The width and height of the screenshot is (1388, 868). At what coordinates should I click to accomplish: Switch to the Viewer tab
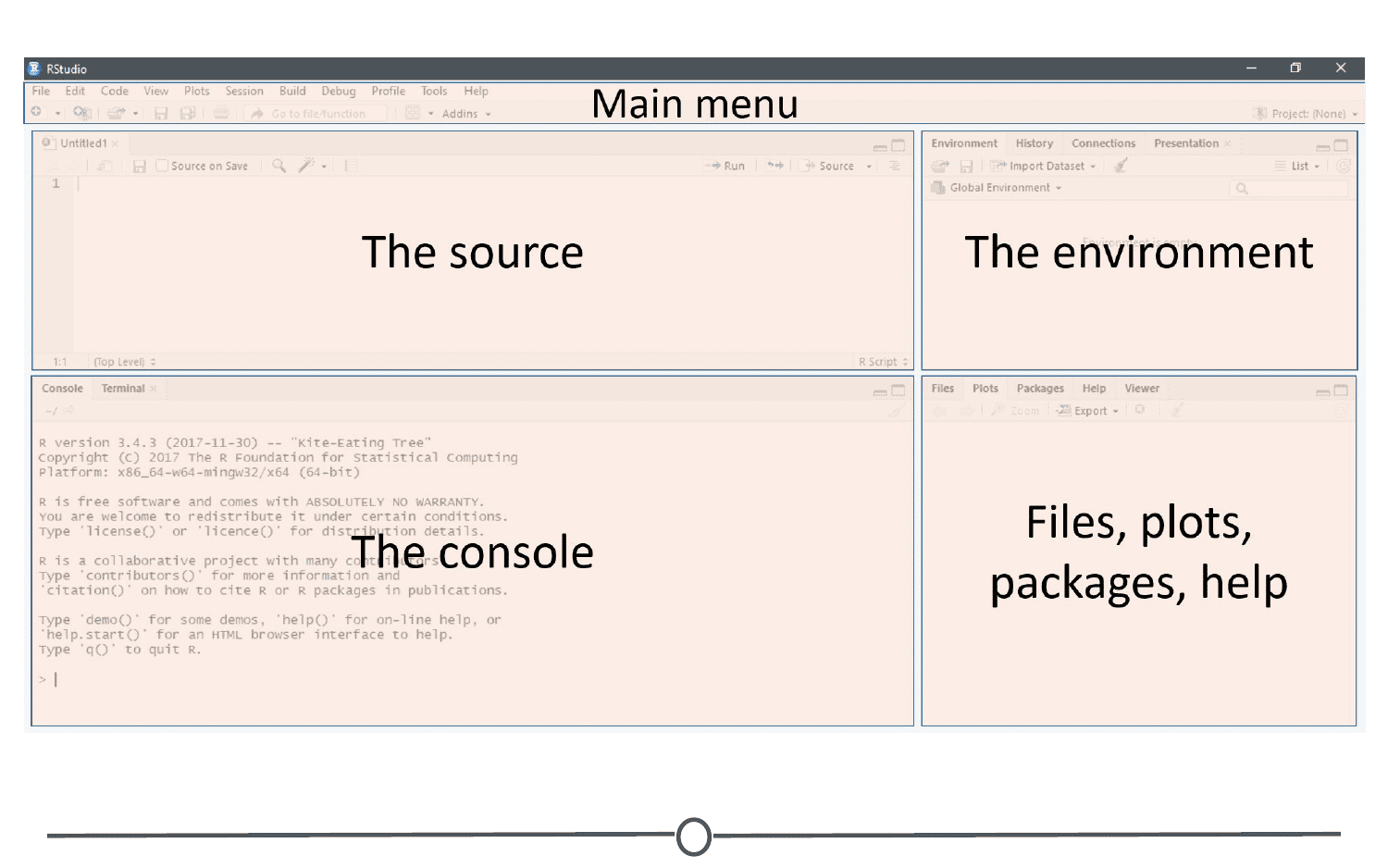1142,389
